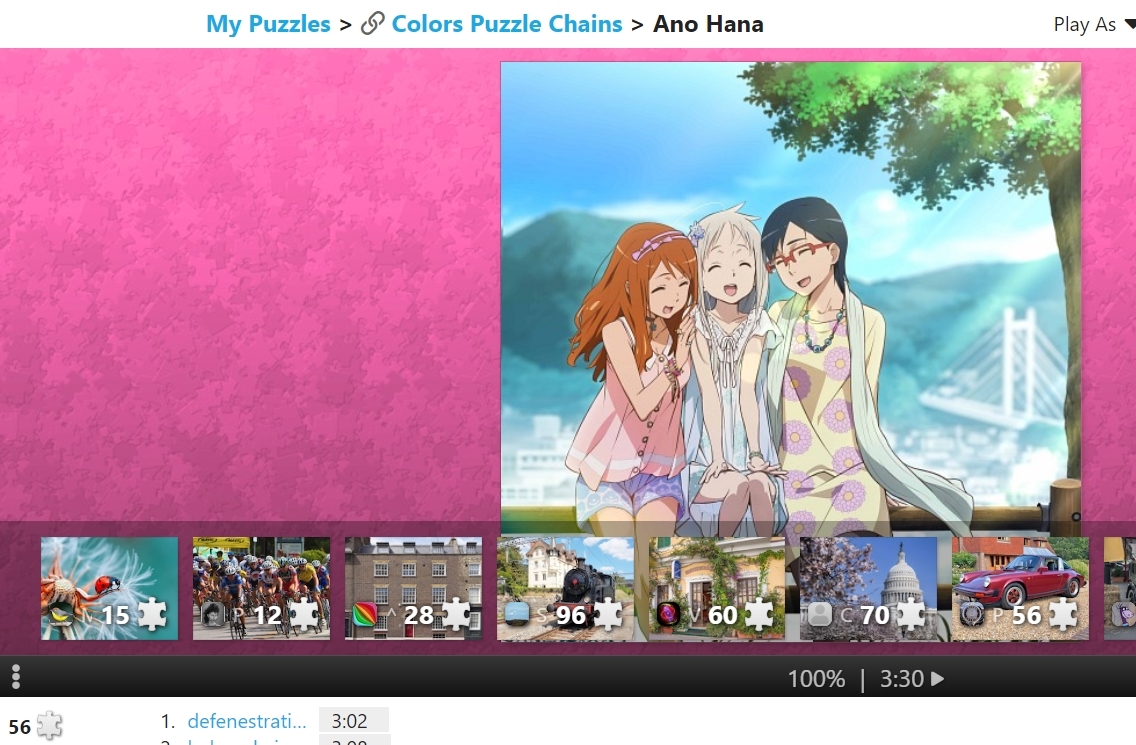Image resolution: width=1136 pixels, height=745 pixels.
Task: Click the purple avatar on the 60-piece puzzle
Action: pyautogui.click(x=668, y=615)
